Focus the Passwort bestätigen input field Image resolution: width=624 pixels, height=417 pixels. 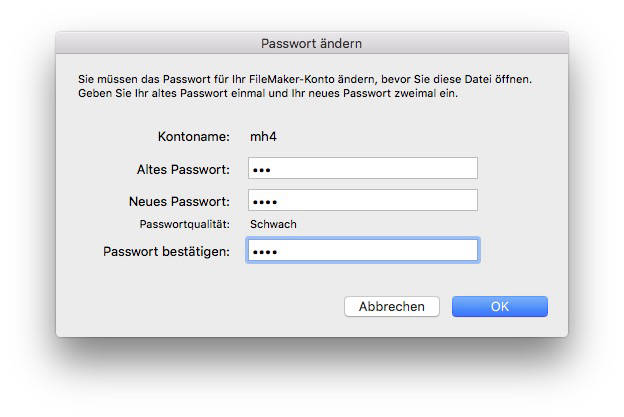(362, 250)
